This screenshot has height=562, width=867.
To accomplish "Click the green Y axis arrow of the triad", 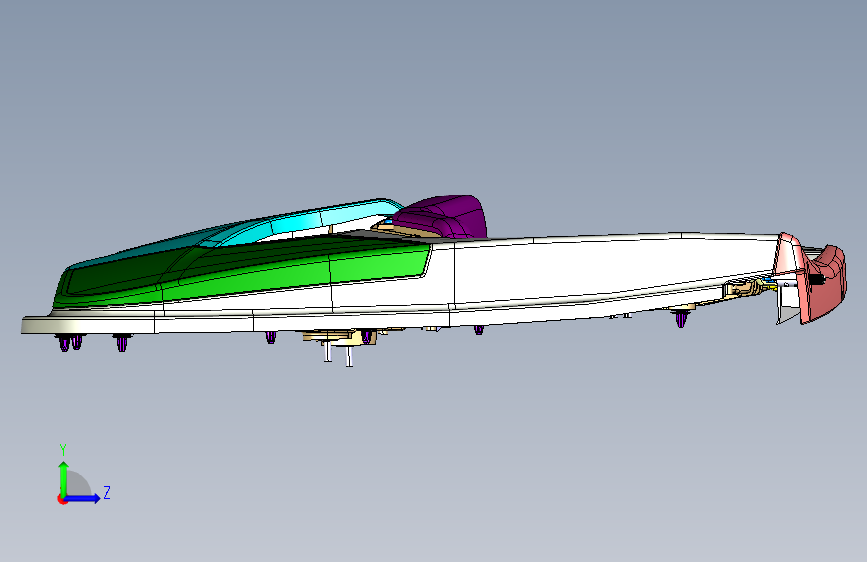I will point(64,478).
